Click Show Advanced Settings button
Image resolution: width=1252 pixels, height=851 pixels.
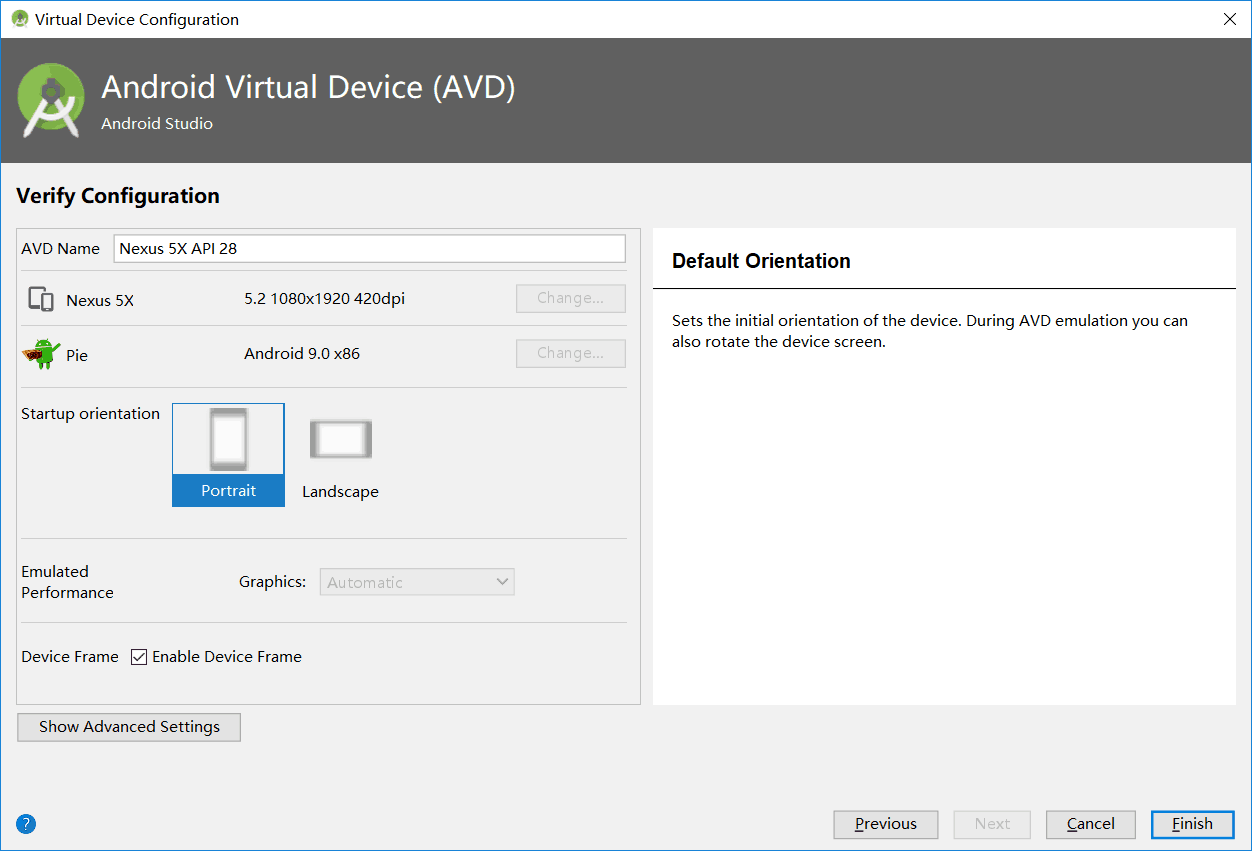click(129, 727)
